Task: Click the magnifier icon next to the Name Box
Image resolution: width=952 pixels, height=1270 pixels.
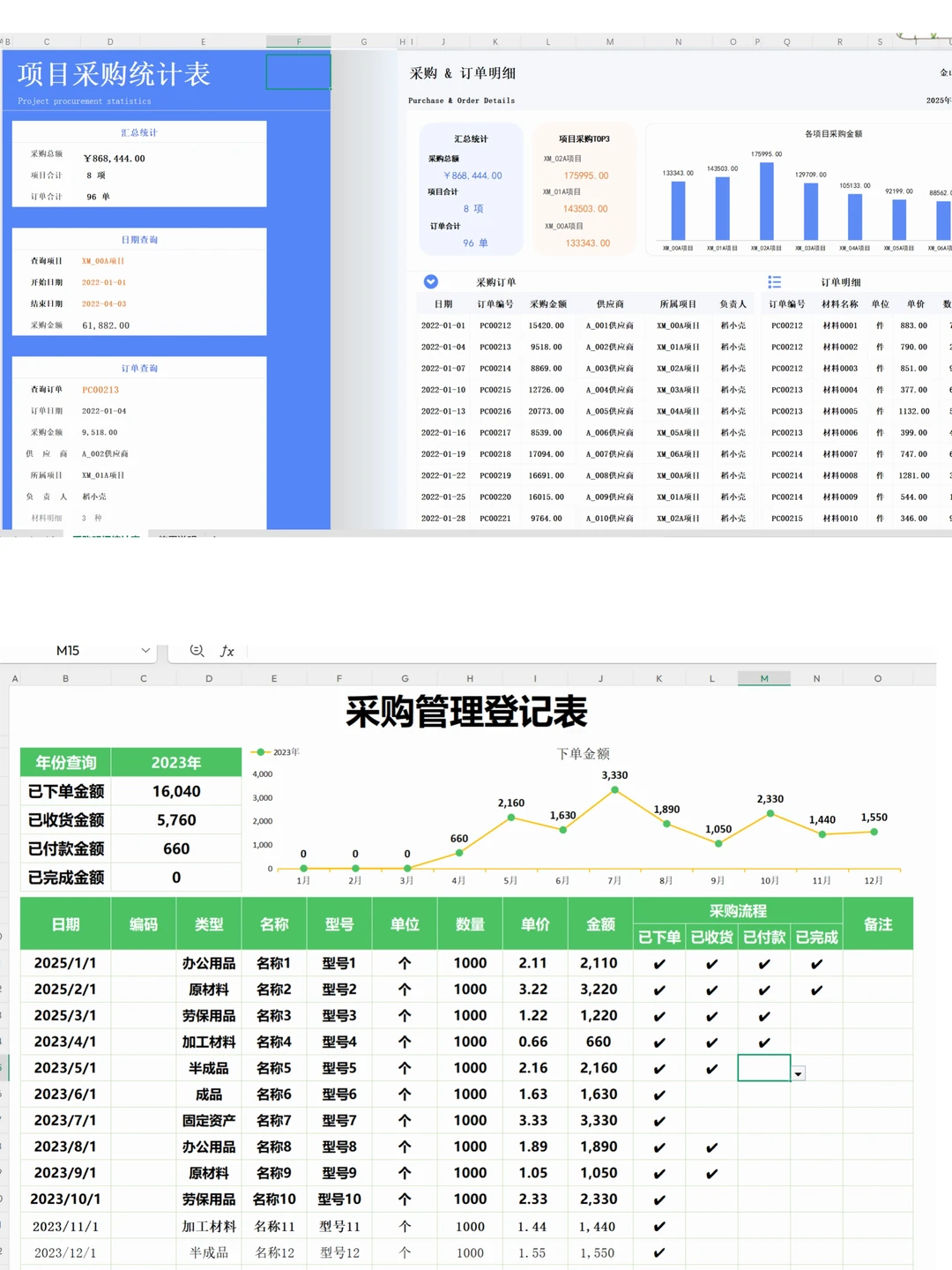Action: tap(196, 651)
